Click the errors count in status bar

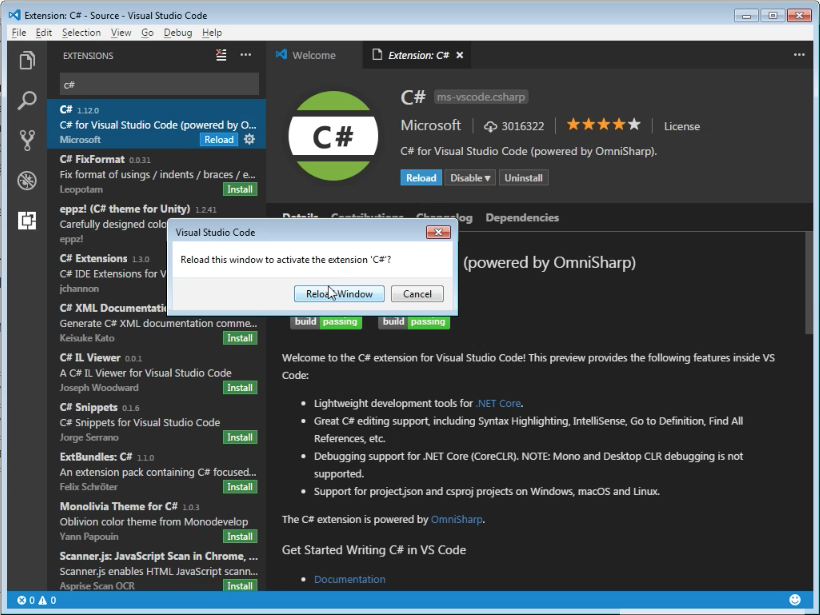[x=26, y=600]
